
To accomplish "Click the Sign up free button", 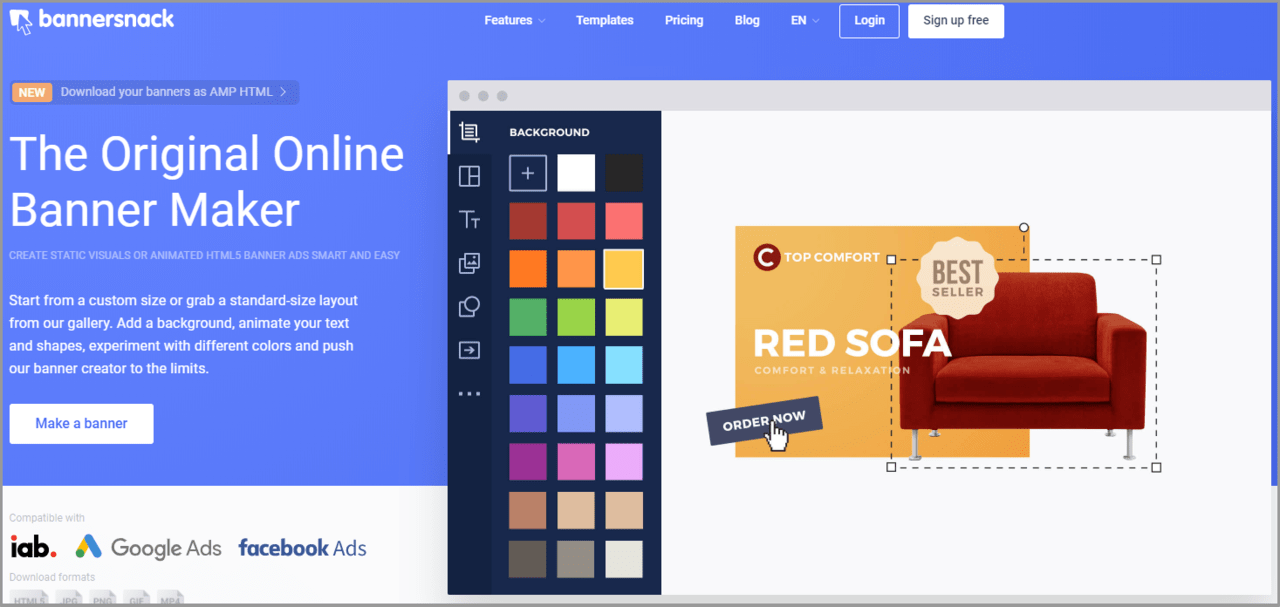I will 956,20.
